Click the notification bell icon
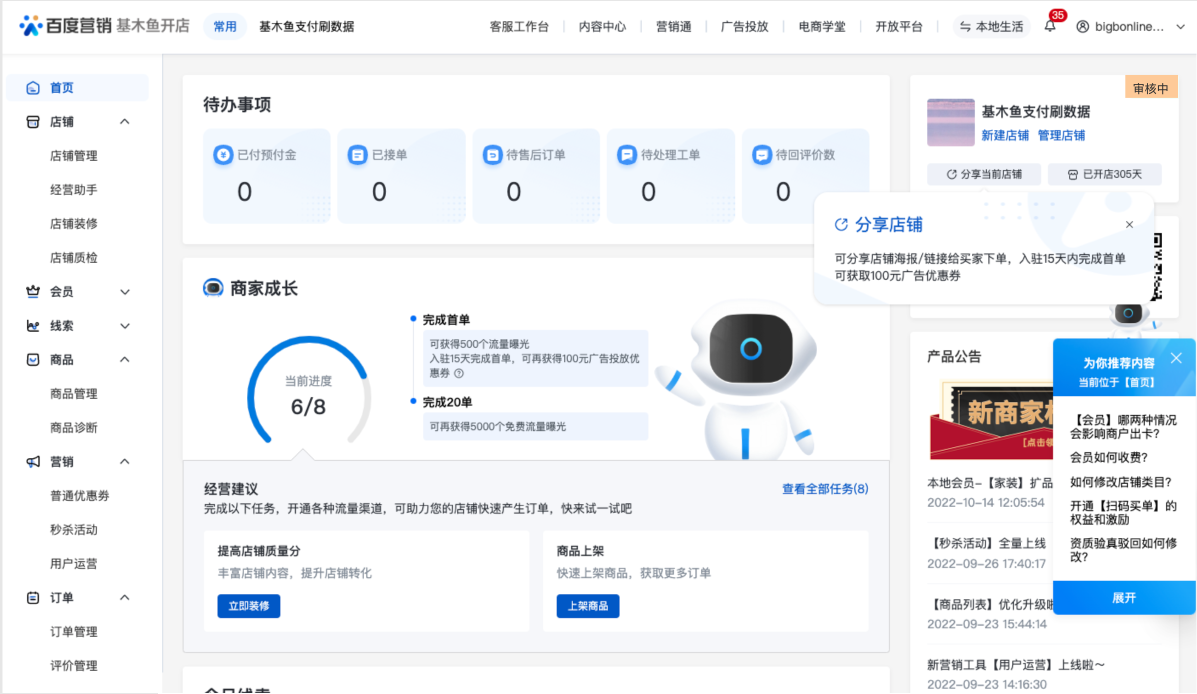Screen dimensions: 1197x694 (x=1050, y=27)
